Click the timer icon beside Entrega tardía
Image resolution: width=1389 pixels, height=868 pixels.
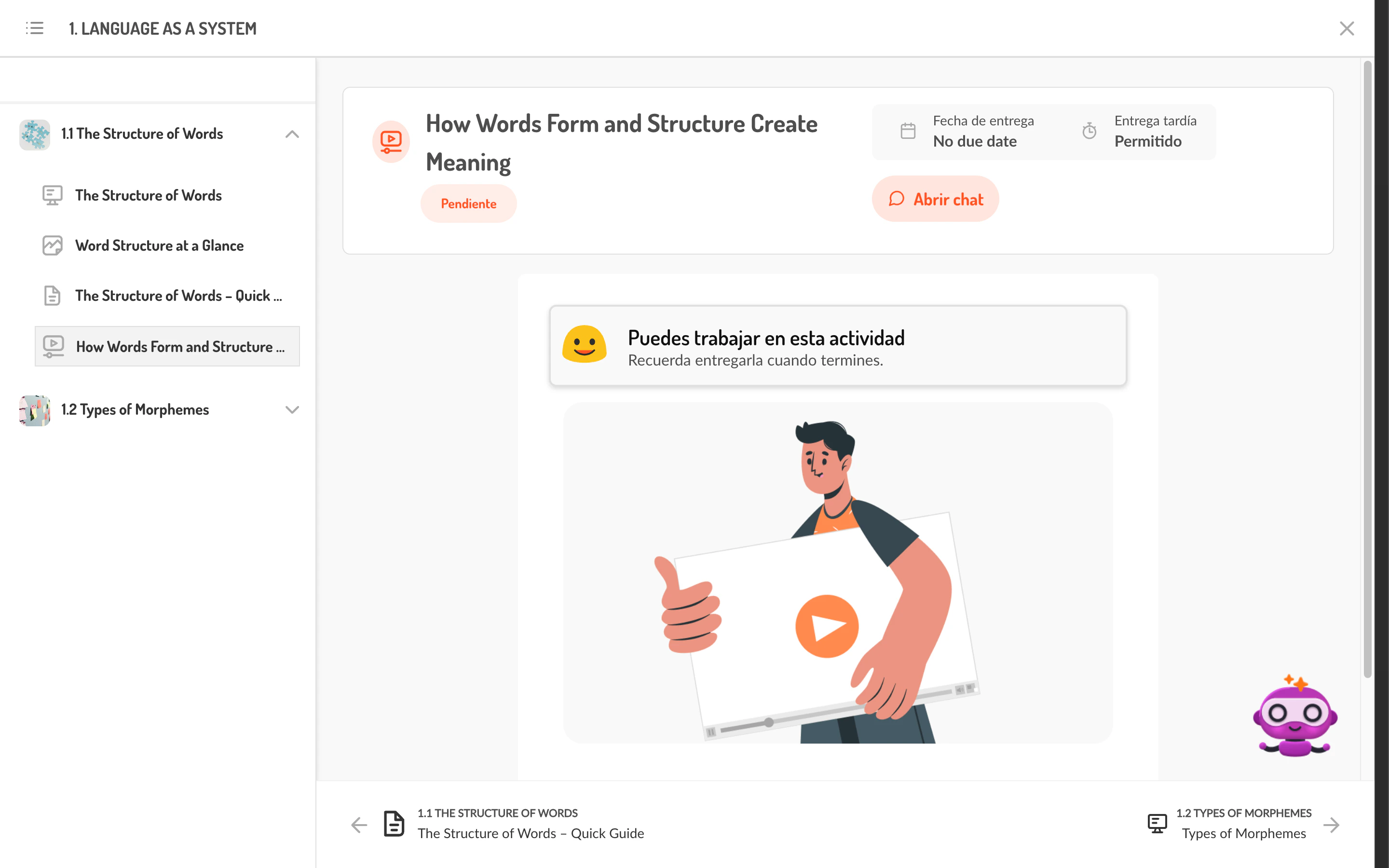(x=1089, y=131)
